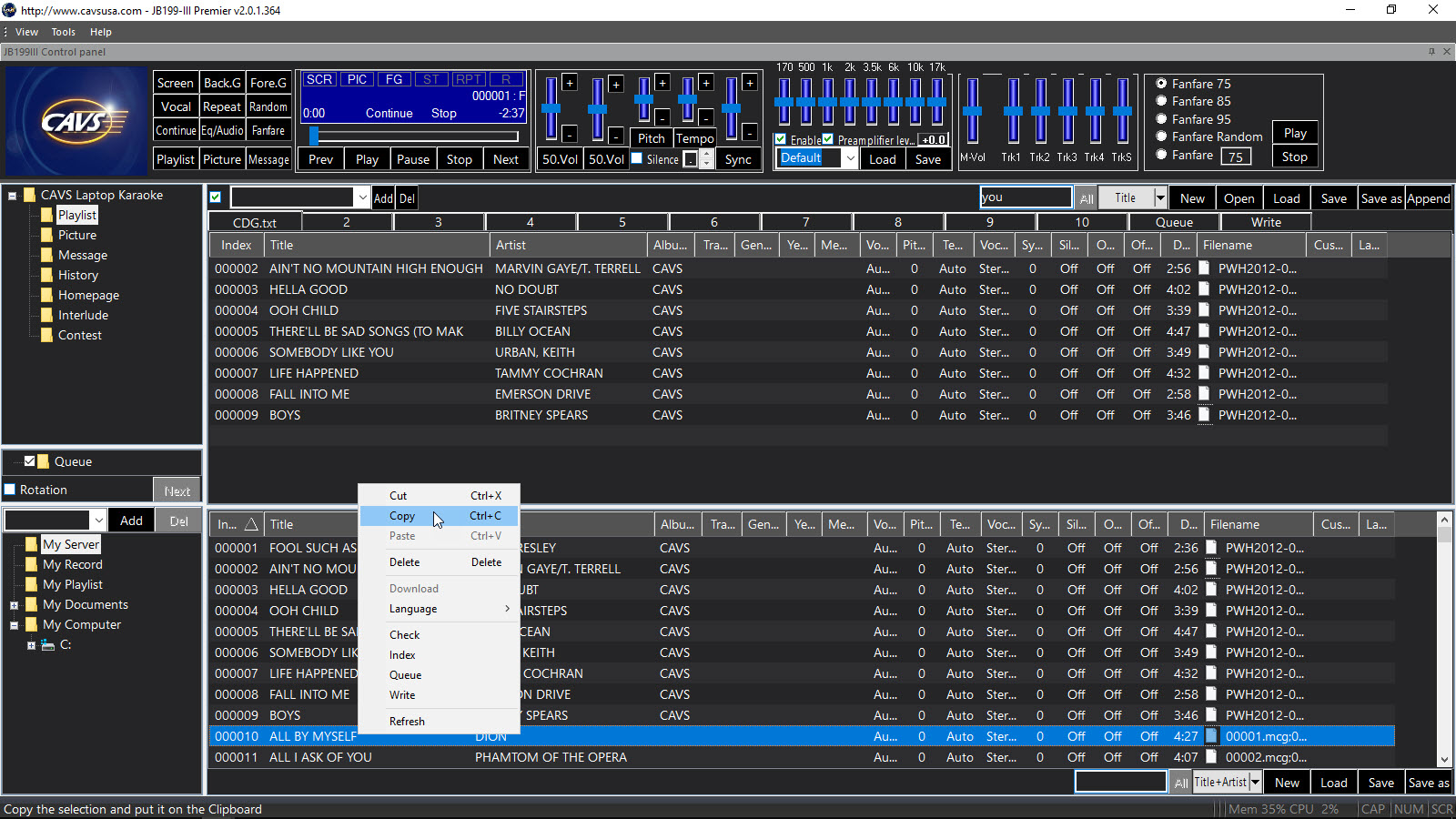This screenshot has width=1456, height=819.
Task: Expand the My Documents tree node
Action: click(x=14, y=605)
